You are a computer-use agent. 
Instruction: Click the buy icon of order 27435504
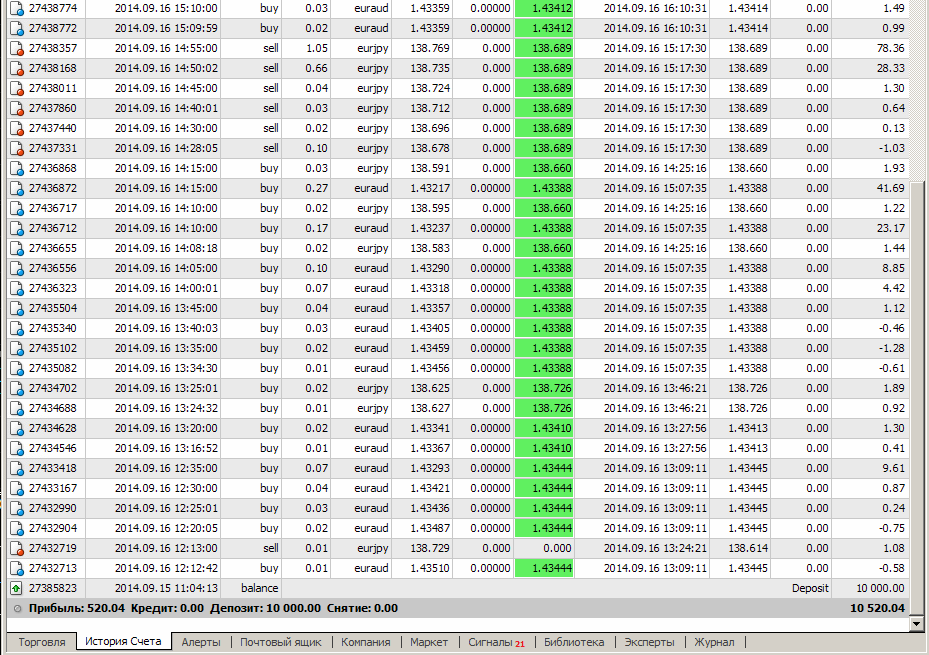(17, 309)
